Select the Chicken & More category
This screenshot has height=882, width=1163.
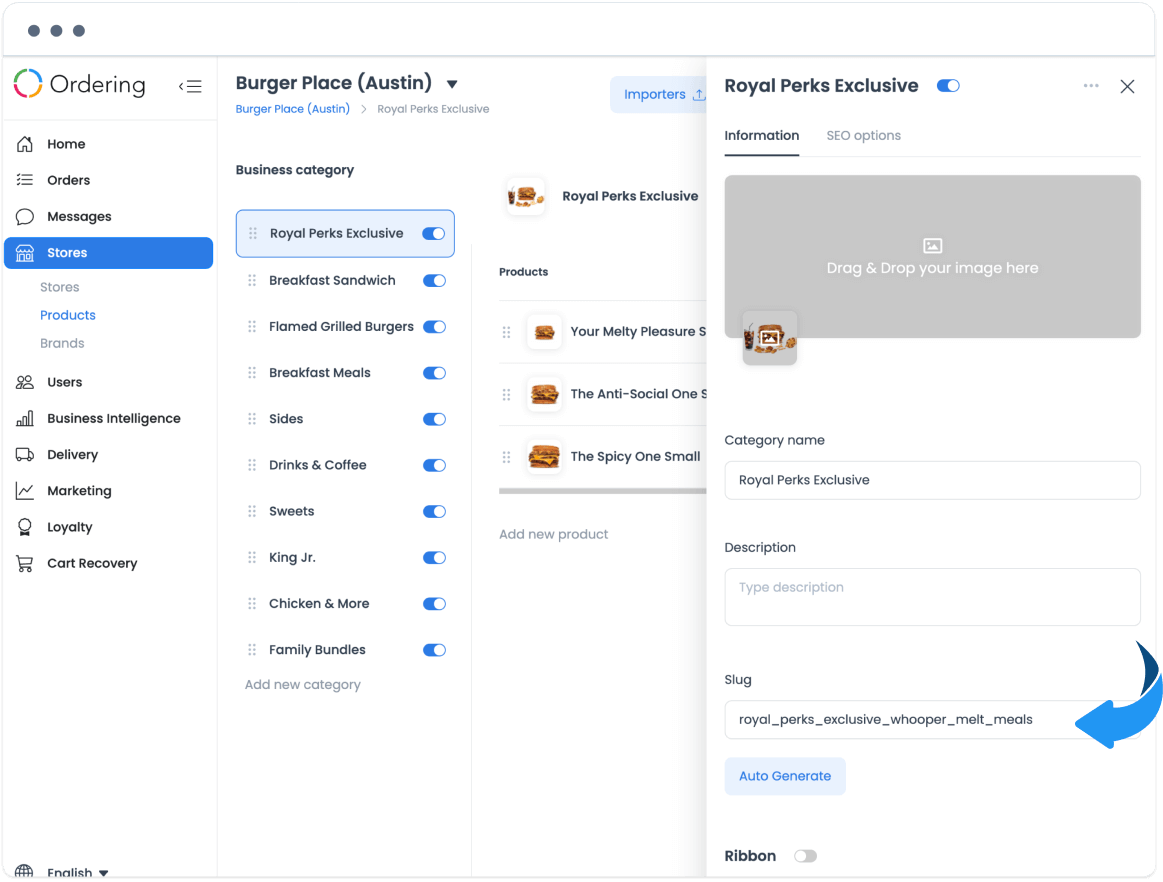pyautogui.click(x=319, y=604)
